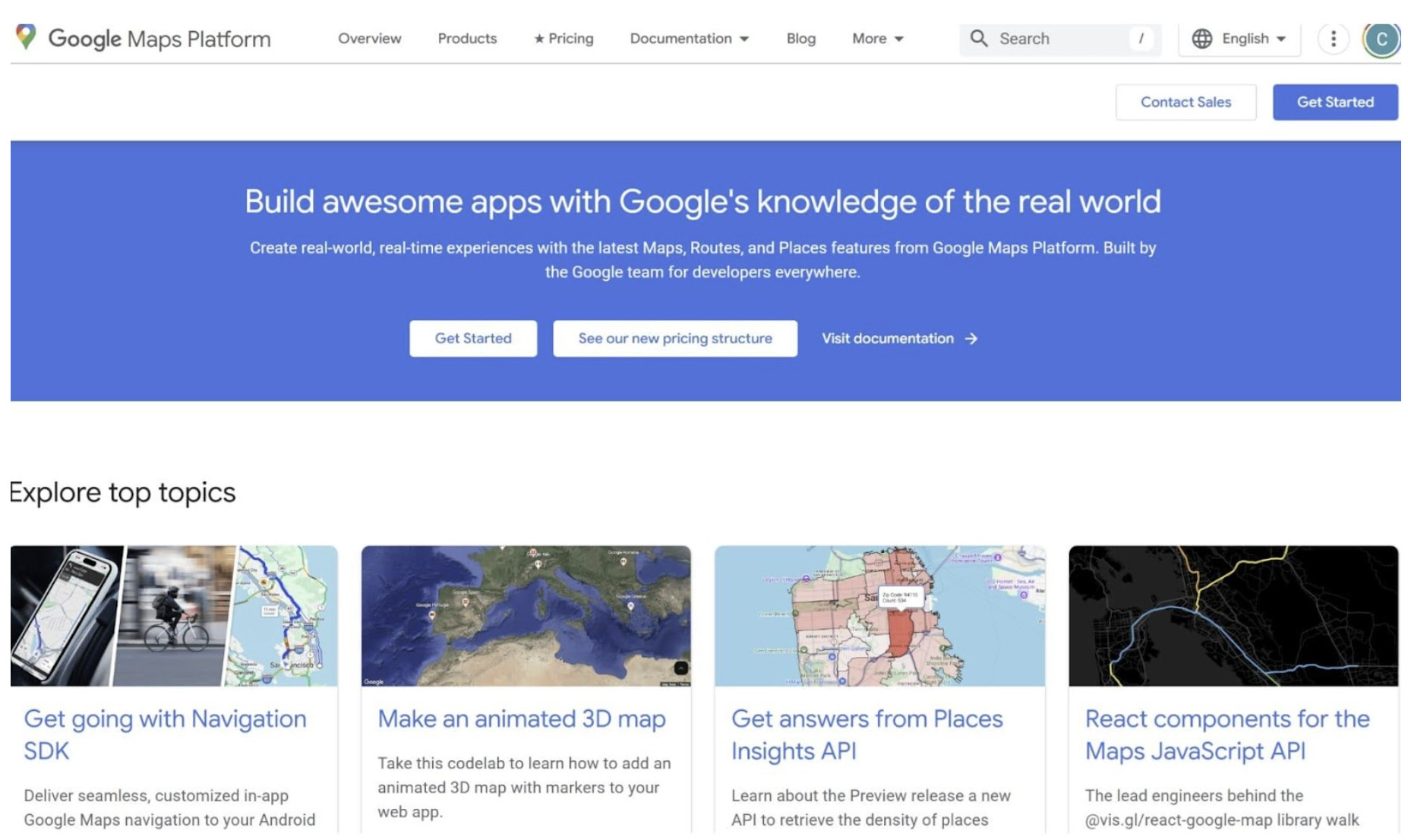Click the Explore top topics heading
The height and width of the screenshot is (840, 1408).
[122, 492]
